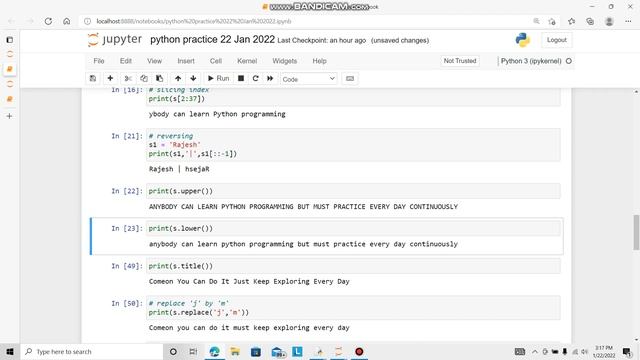Image resolution: width=640 pixels, height=360 pixels.
Task: Click the kernel idle indicator circle
Action: (x=569, y=61)
